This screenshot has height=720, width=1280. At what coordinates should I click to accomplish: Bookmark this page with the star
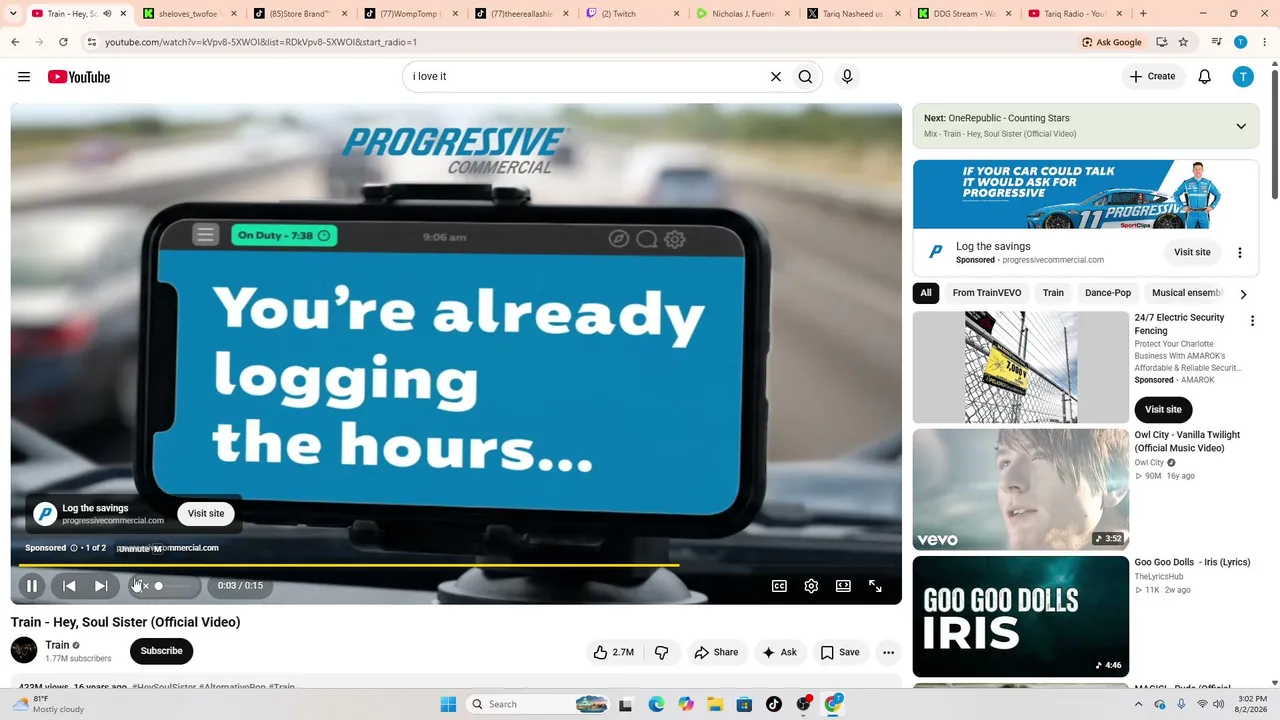coord(1183,42)
